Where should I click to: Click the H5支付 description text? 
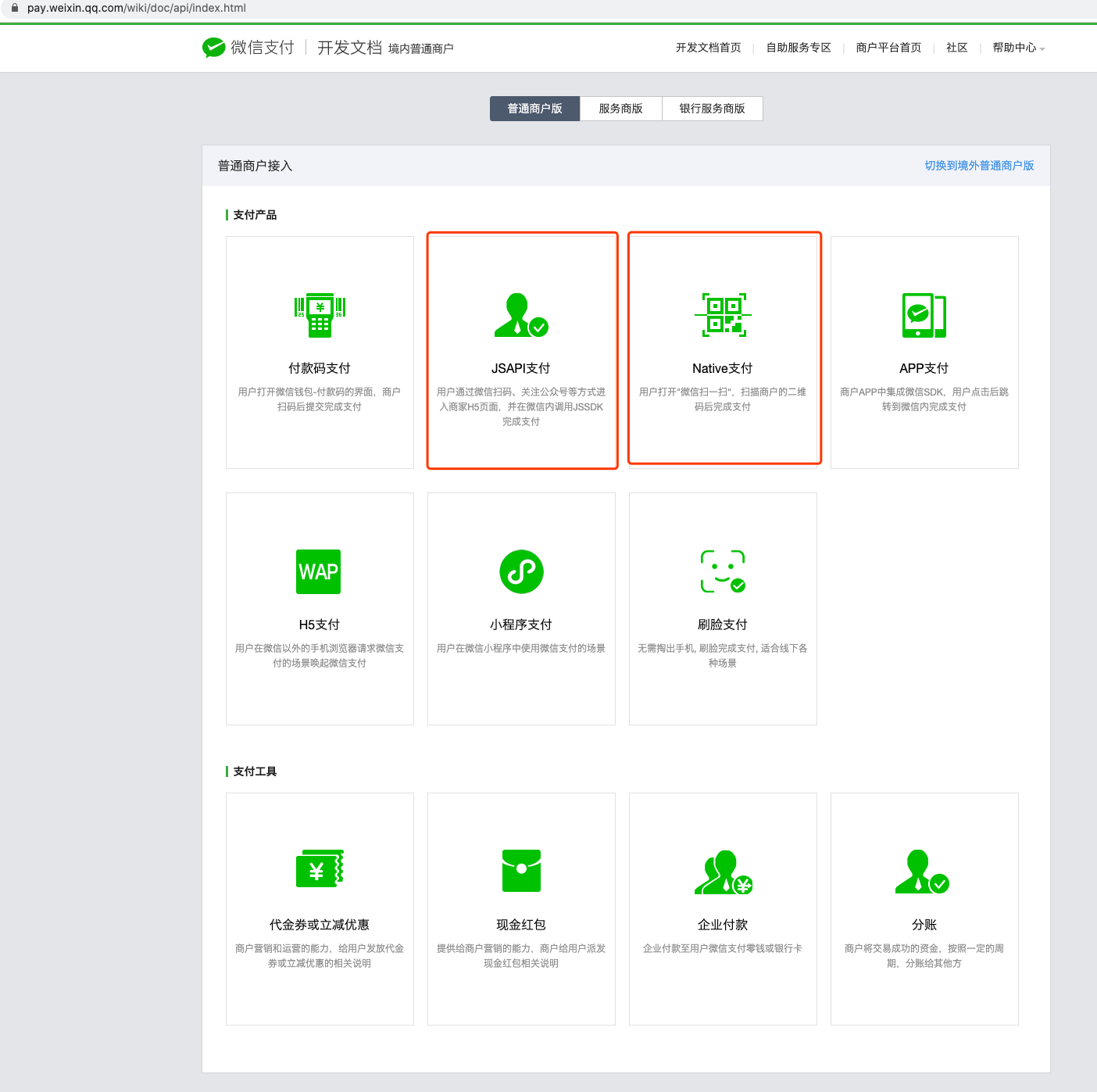(x=320, y=656)
